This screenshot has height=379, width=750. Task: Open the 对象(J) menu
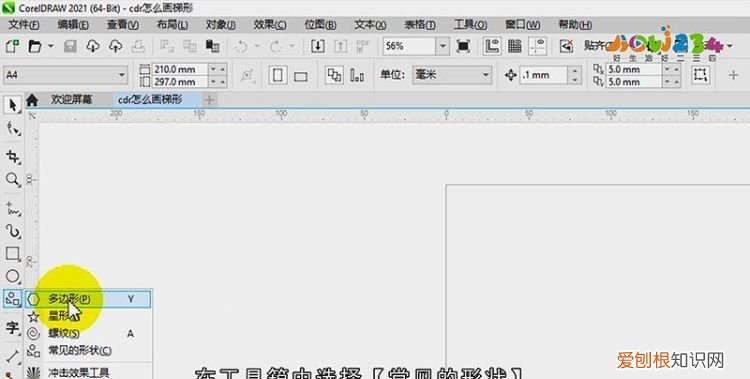pos(221,24)
